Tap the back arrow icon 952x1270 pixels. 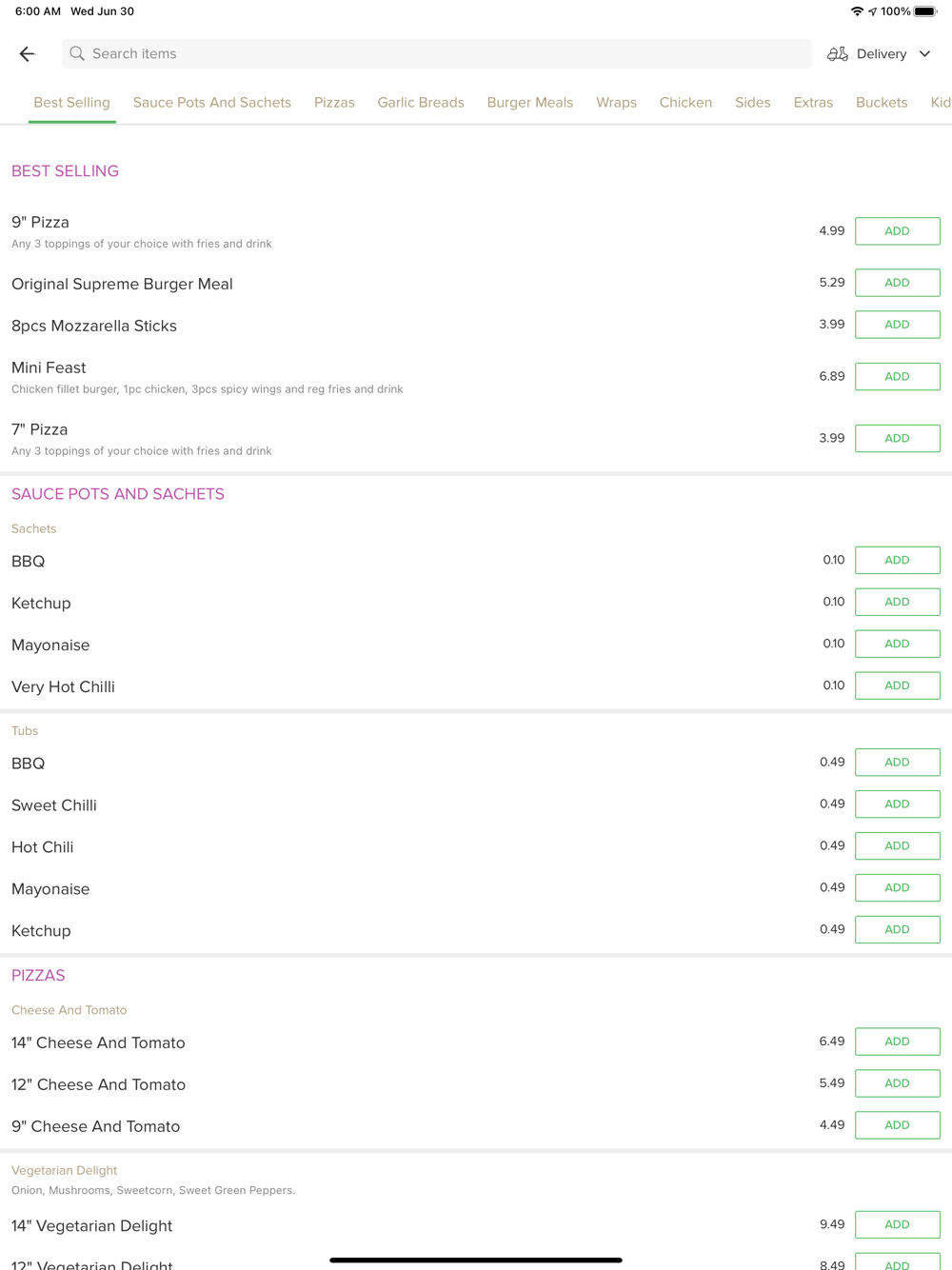pos(27,54)
